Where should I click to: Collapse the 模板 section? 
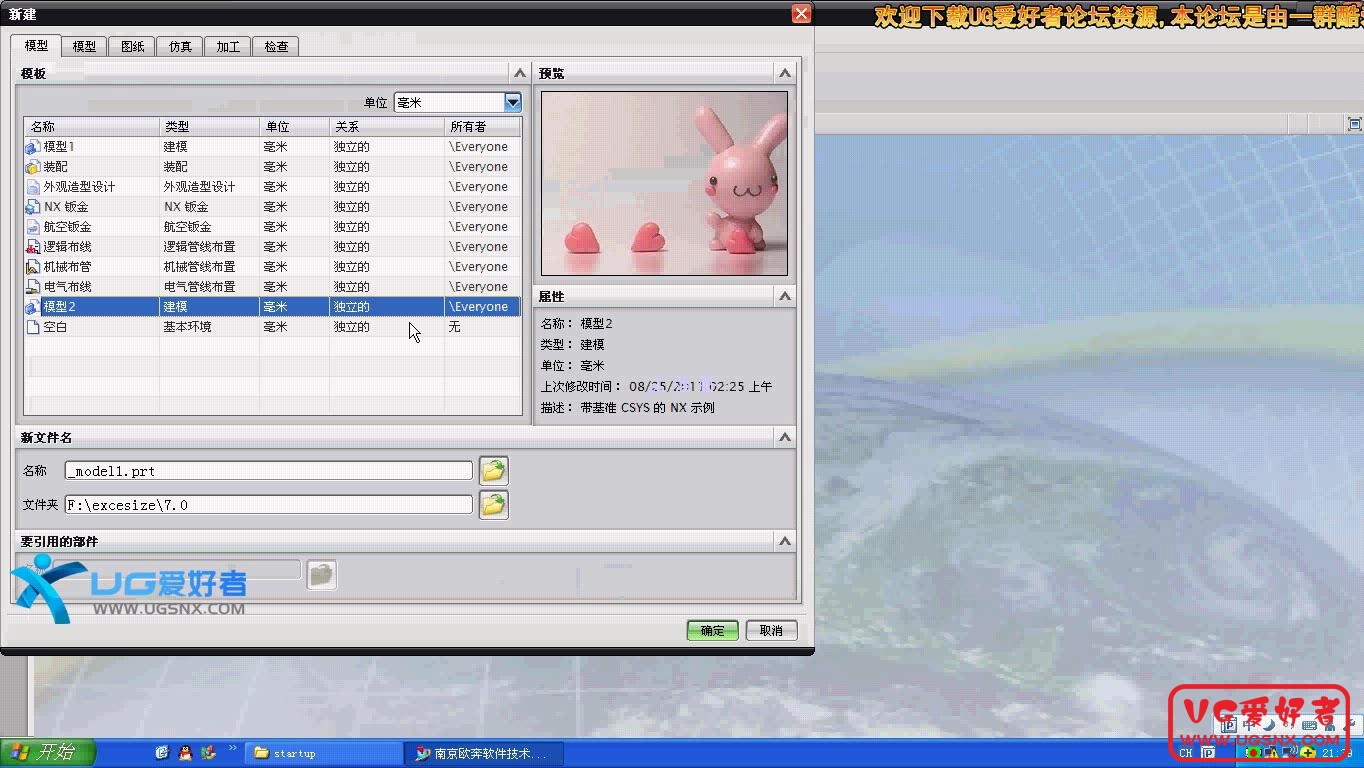pyautogui.click(x=520, y=73)
